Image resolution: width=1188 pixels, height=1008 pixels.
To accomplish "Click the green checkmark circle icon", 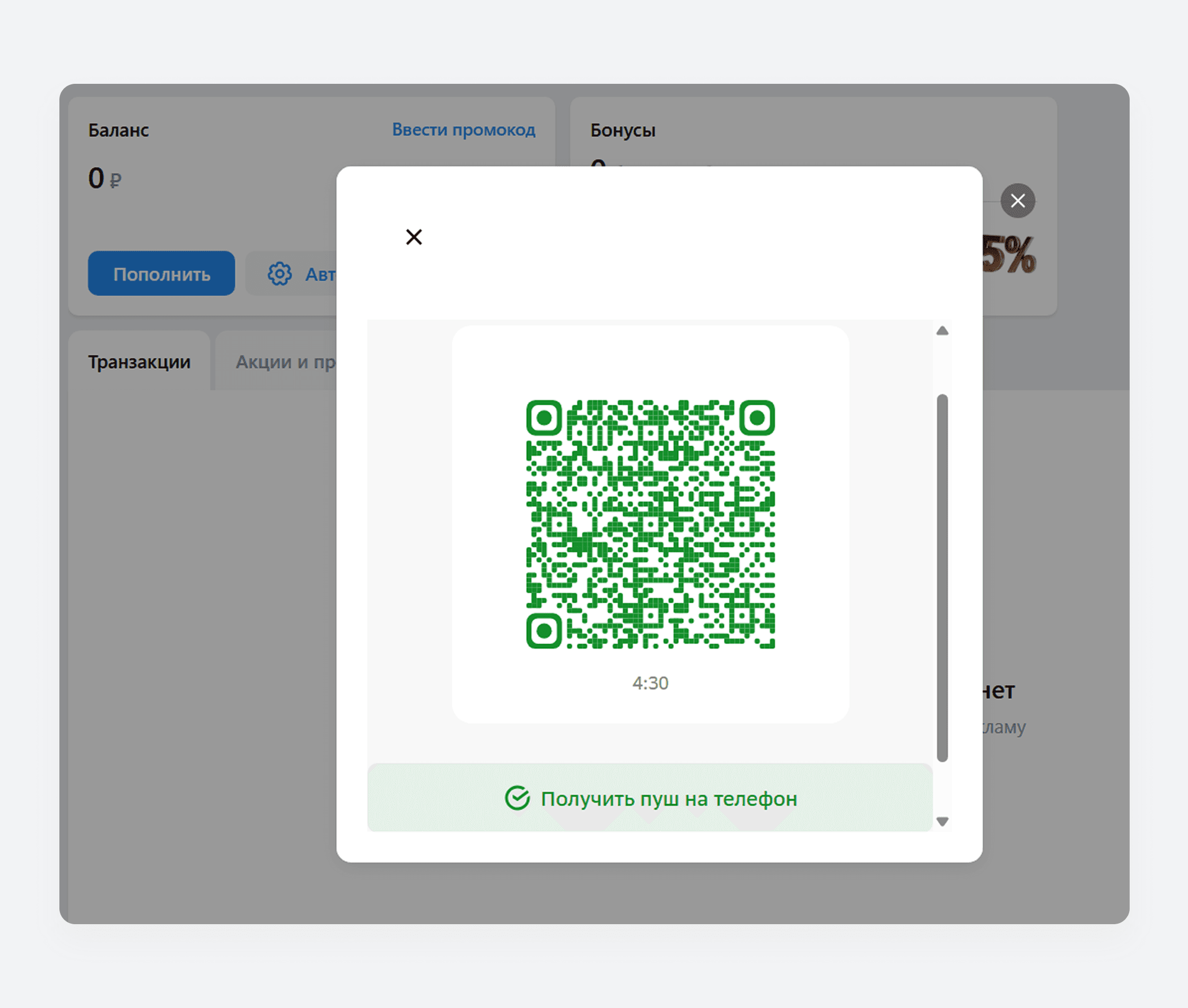I will (x=518, y=798).
